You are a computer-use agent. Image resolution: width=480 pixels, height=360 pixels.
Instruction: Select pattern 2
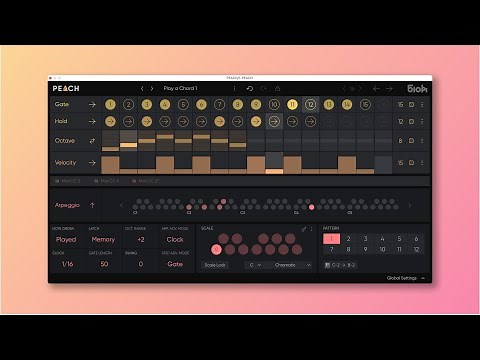coord(349,239)
